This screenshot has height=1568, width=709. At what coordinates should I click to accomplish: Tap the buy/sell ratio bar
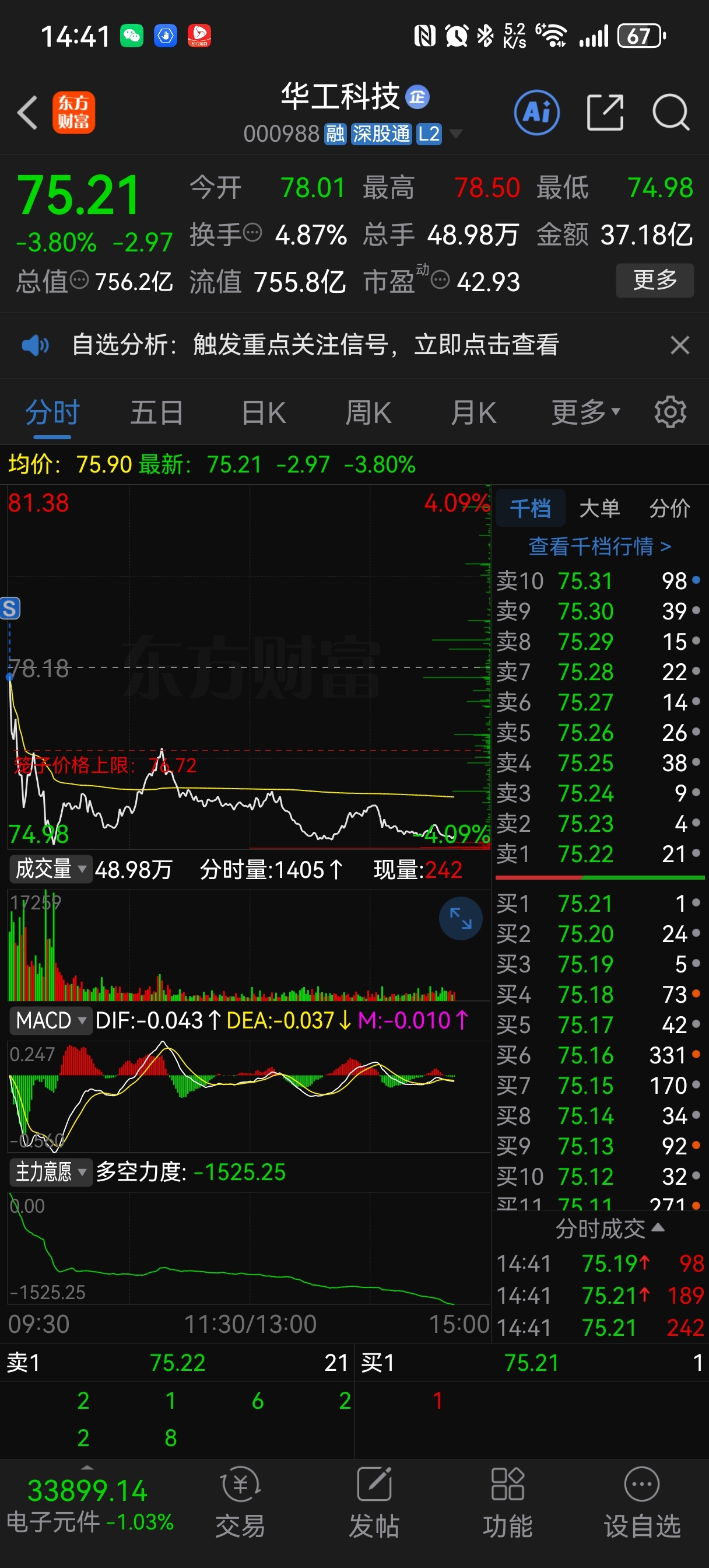coord(600,878)
